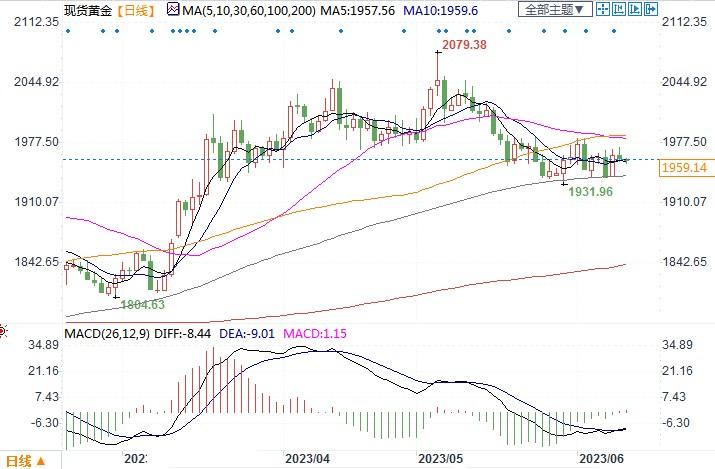Click the exit arrow icon at top right
This screenshot has height=469, width=715.
pos(651,9)
